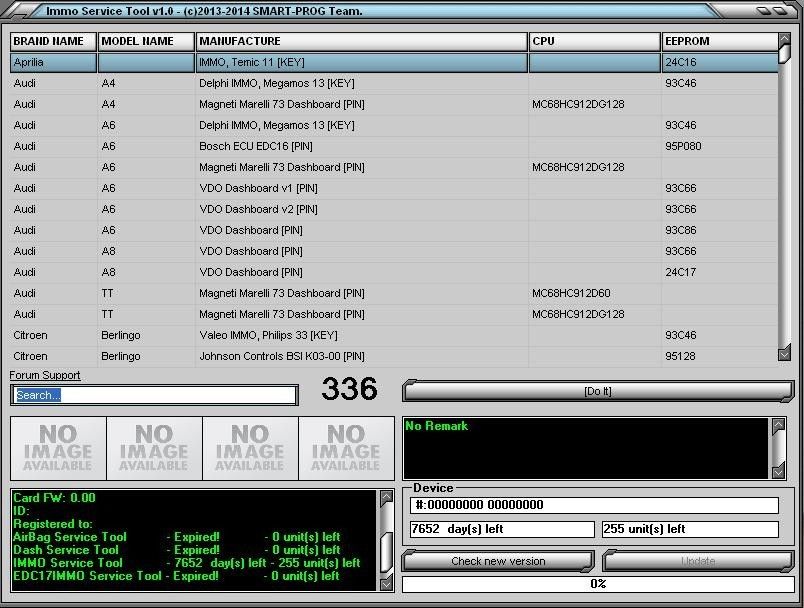This screenshot has height=608, width=804.
Task: Click the CPU column header
Action: click(x=595, y=42)
